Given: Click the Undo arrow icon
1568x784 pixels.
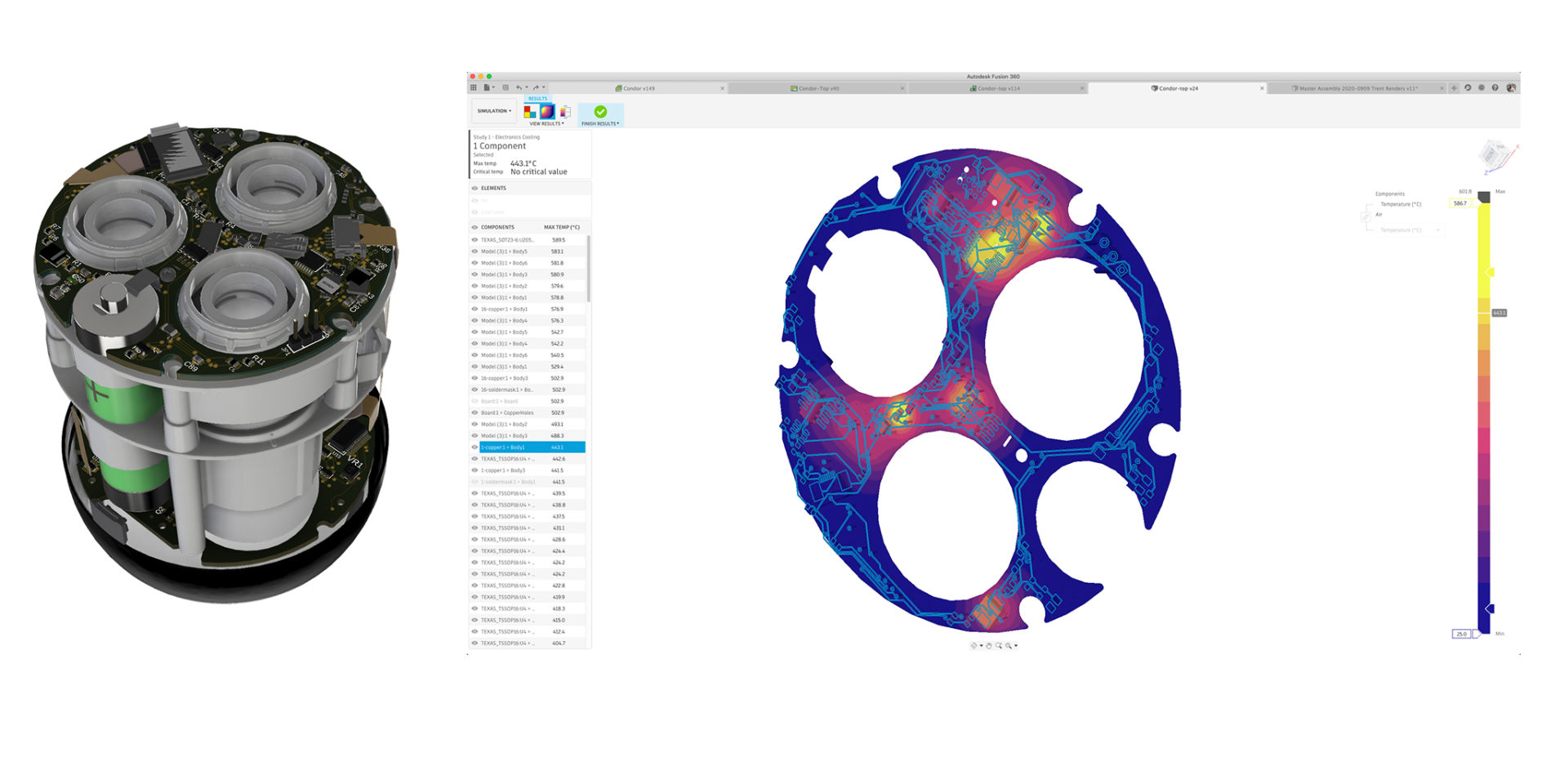Looking at the screenshot, I should coord(519,87).
